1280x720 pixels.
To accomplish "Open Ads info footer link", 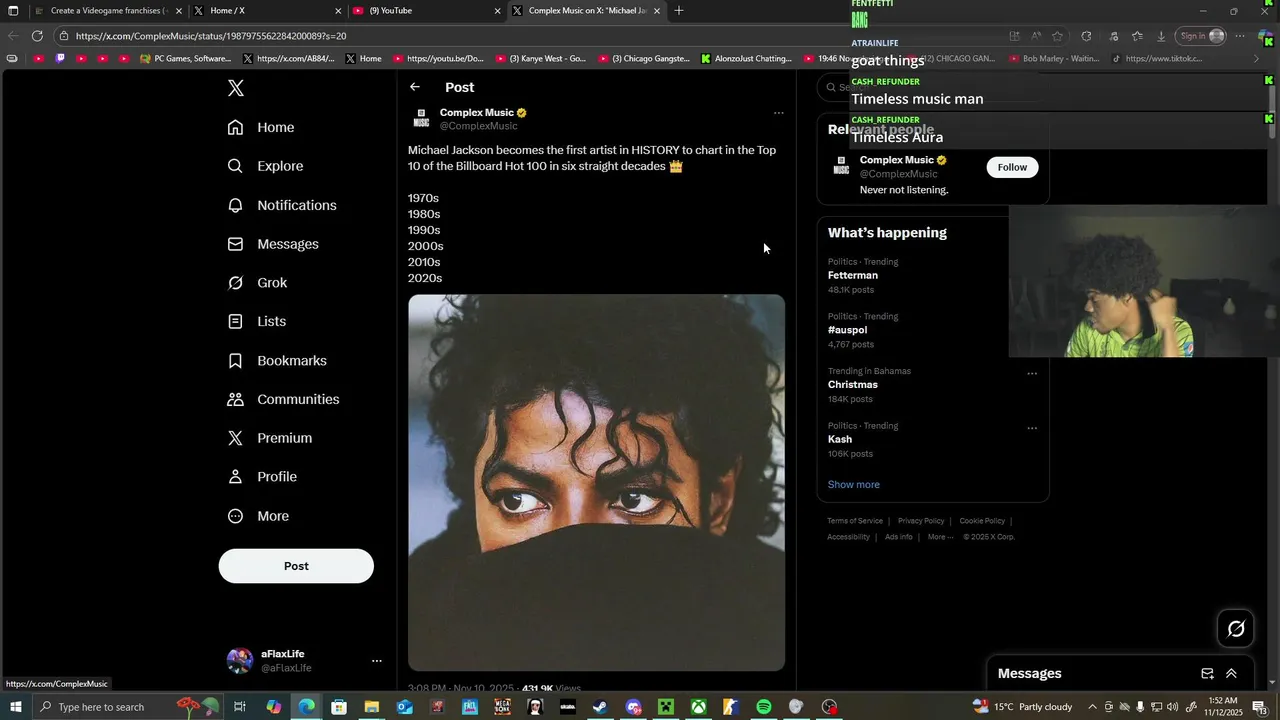I will (899, 537).
